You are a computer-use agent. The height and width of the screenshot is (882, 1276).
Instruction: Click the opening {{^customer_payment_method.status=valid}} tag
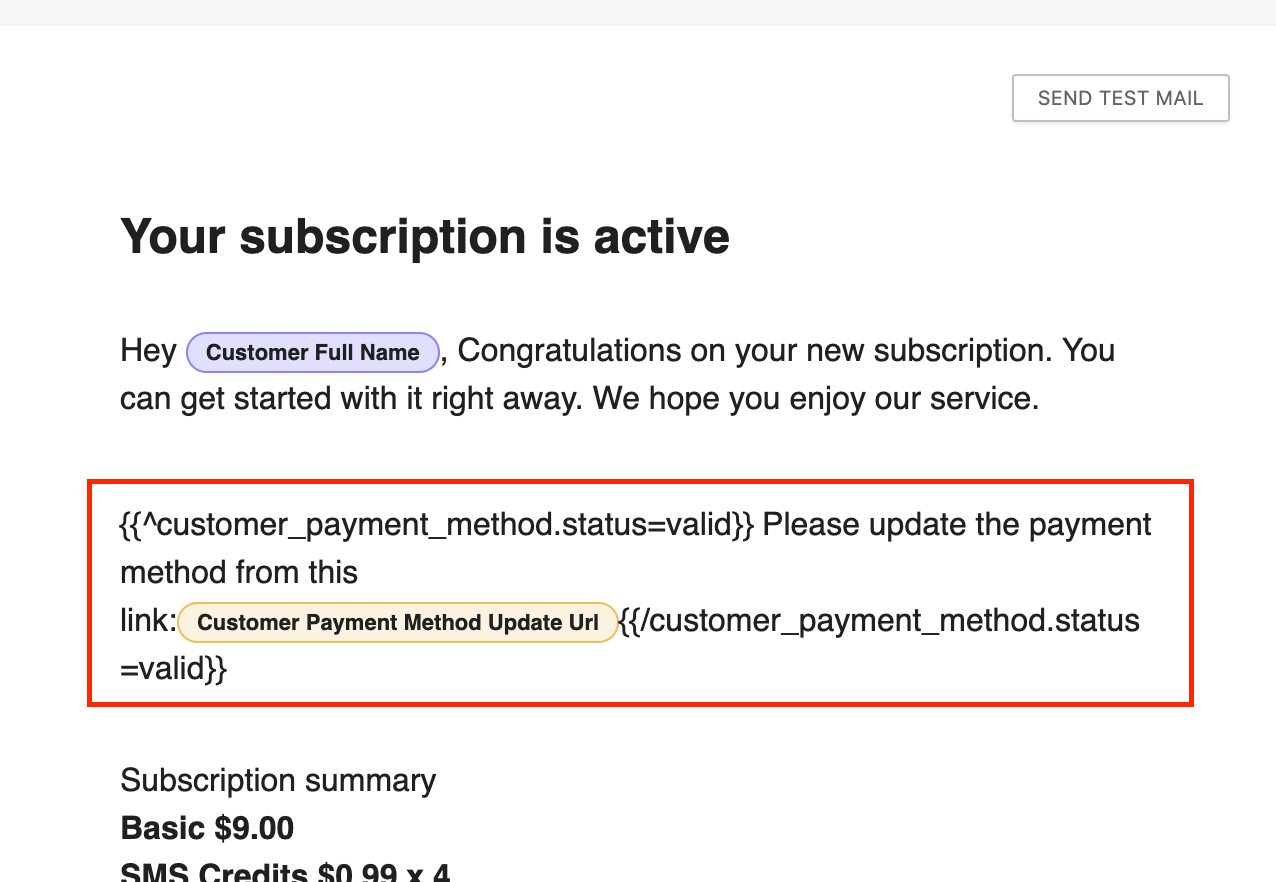coord(436,525)
